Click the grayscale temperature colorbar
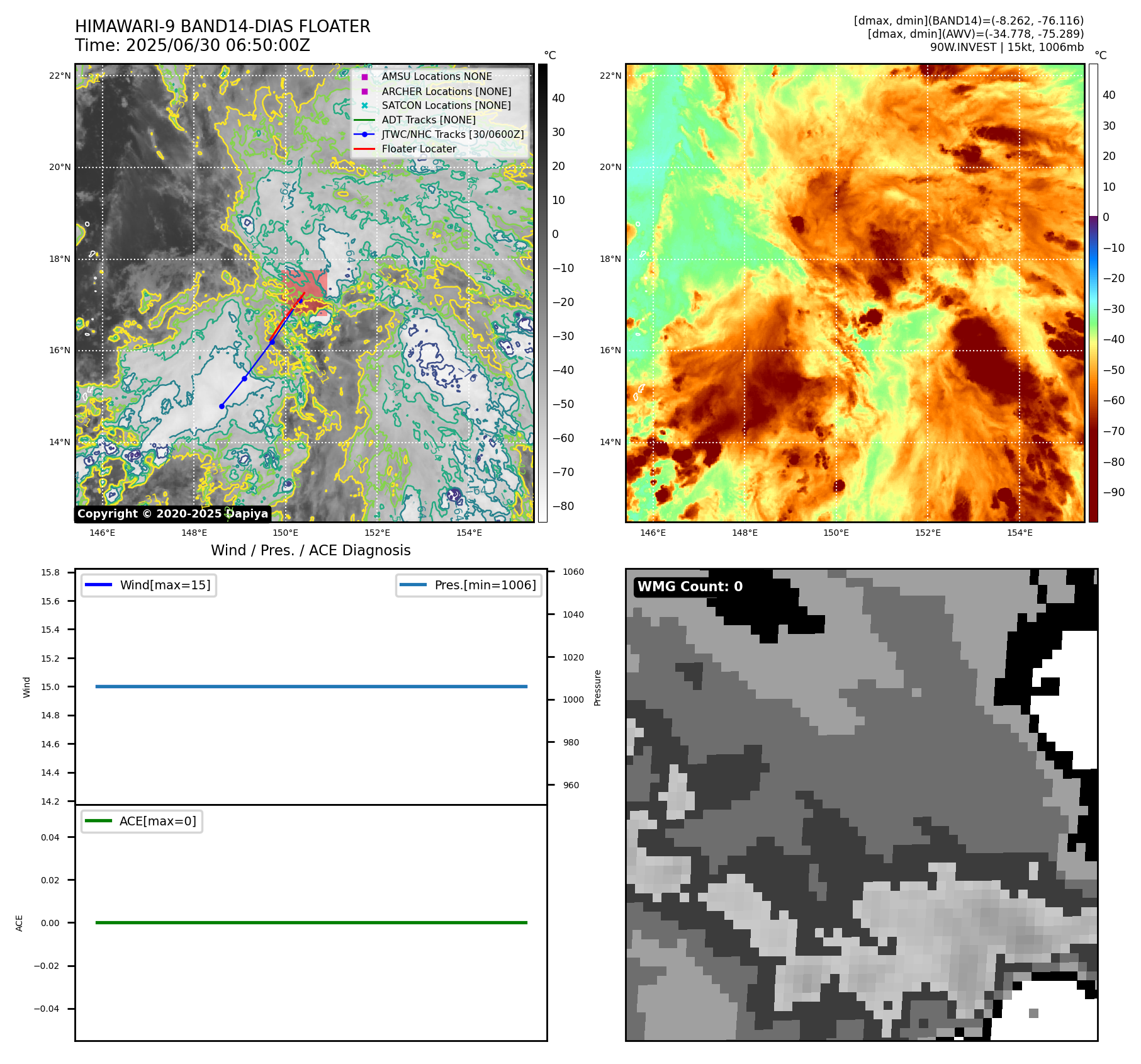Screen dimensions: 1141x1064 542,293
